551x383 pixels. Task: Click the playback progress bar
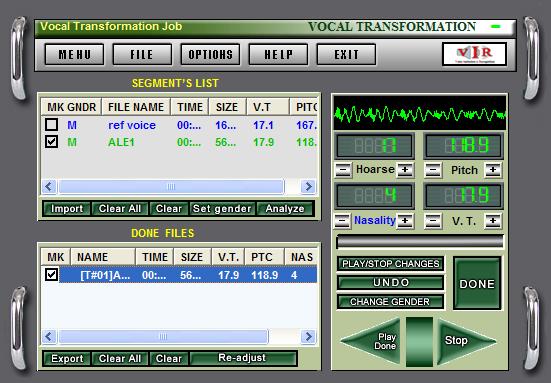point(420,241)
